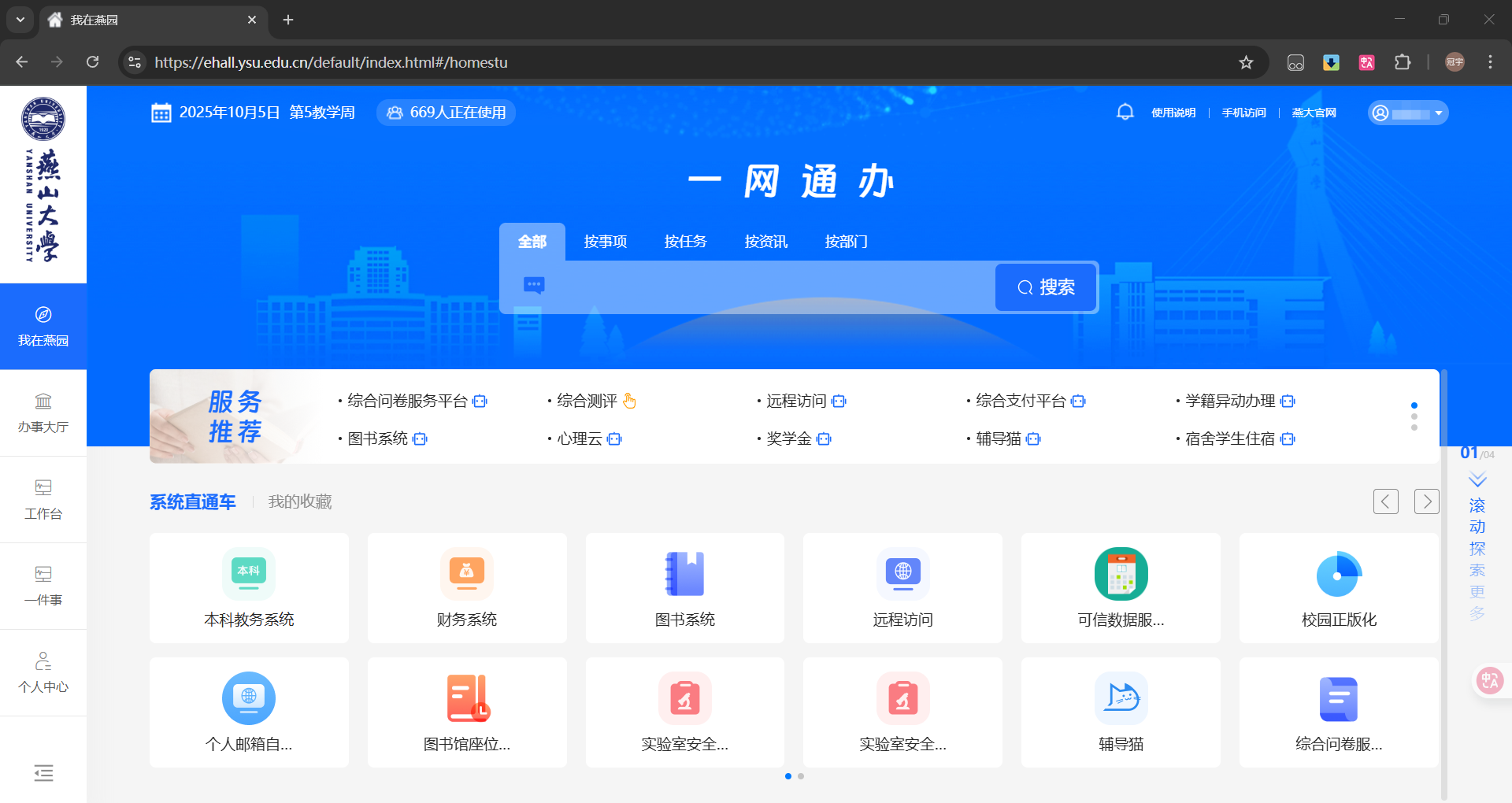Switch to the 按事项 tab
The image size is (1512, 803).
pos(605,242)
